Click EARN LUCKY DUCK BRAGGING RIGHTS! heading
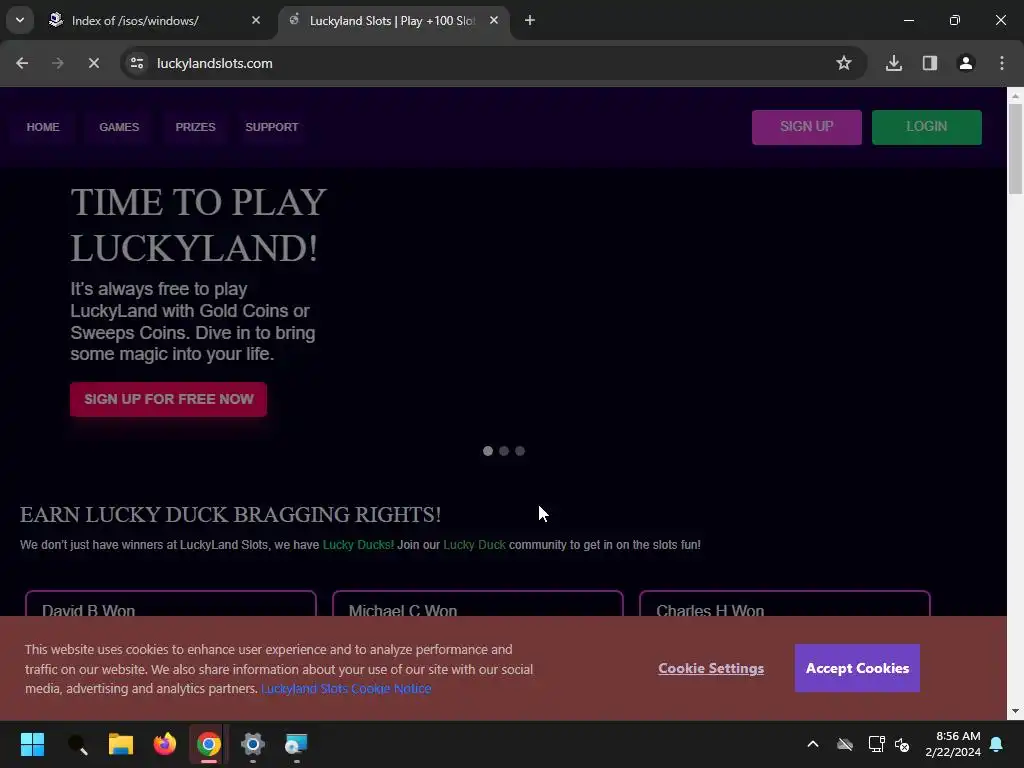1024x768 pixels. coord(231,515)
